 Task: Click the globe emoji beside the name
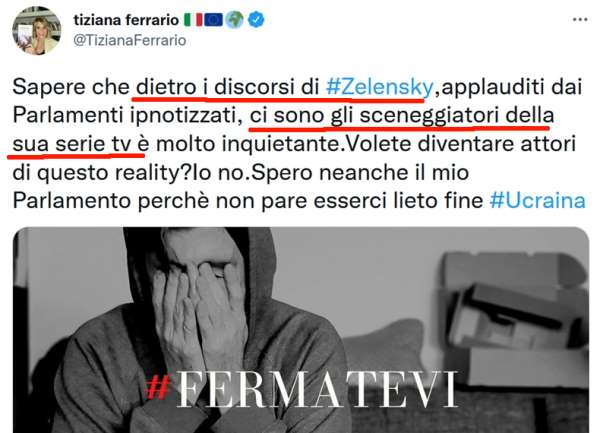pyautogui.click(x=234, y=20)
